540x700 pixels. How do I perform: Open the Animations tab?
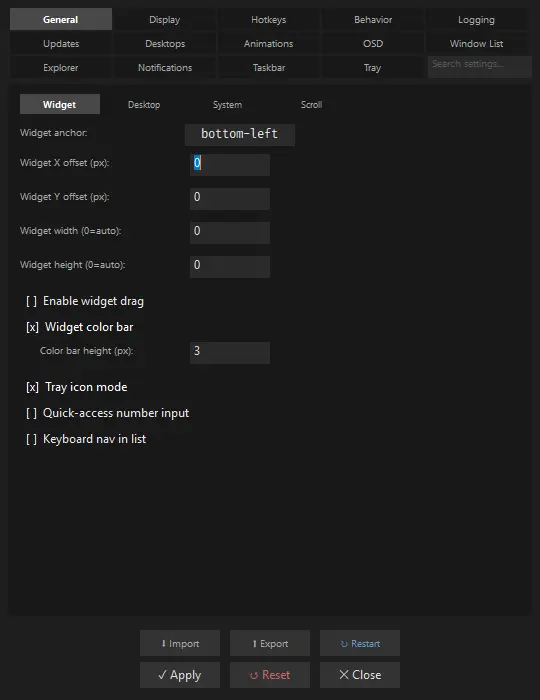(269, 44)
